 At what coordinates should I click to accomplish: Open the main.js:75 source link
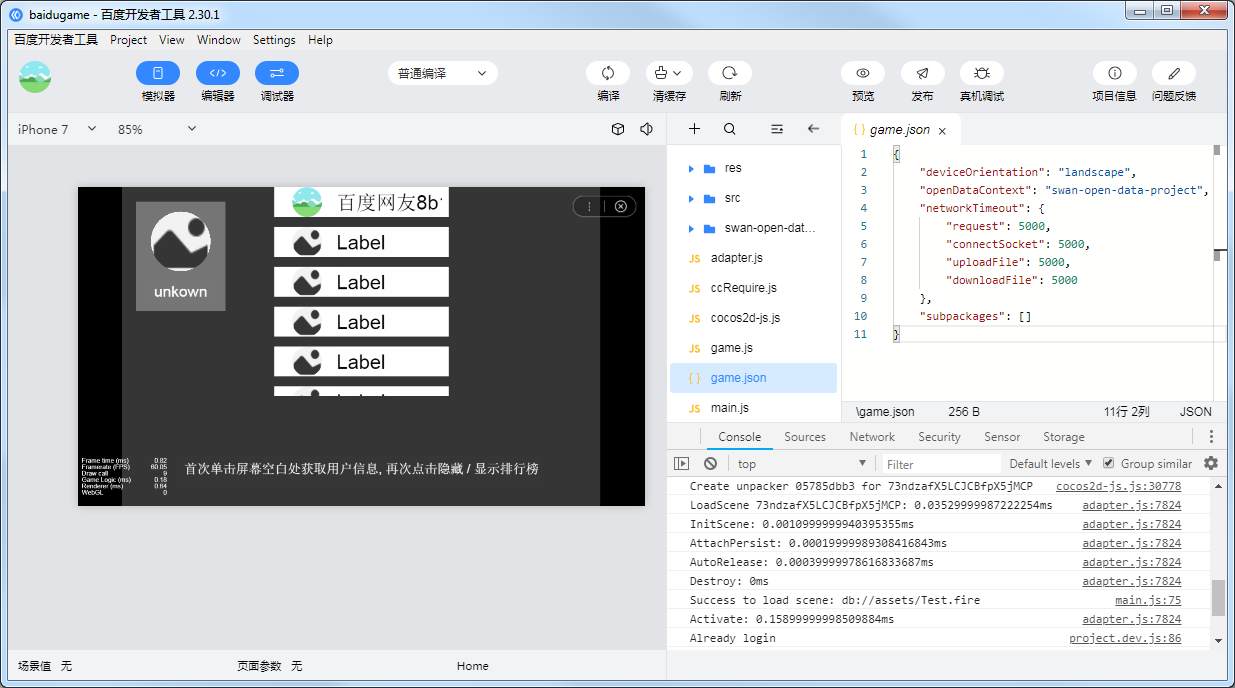click(1148, 600)
